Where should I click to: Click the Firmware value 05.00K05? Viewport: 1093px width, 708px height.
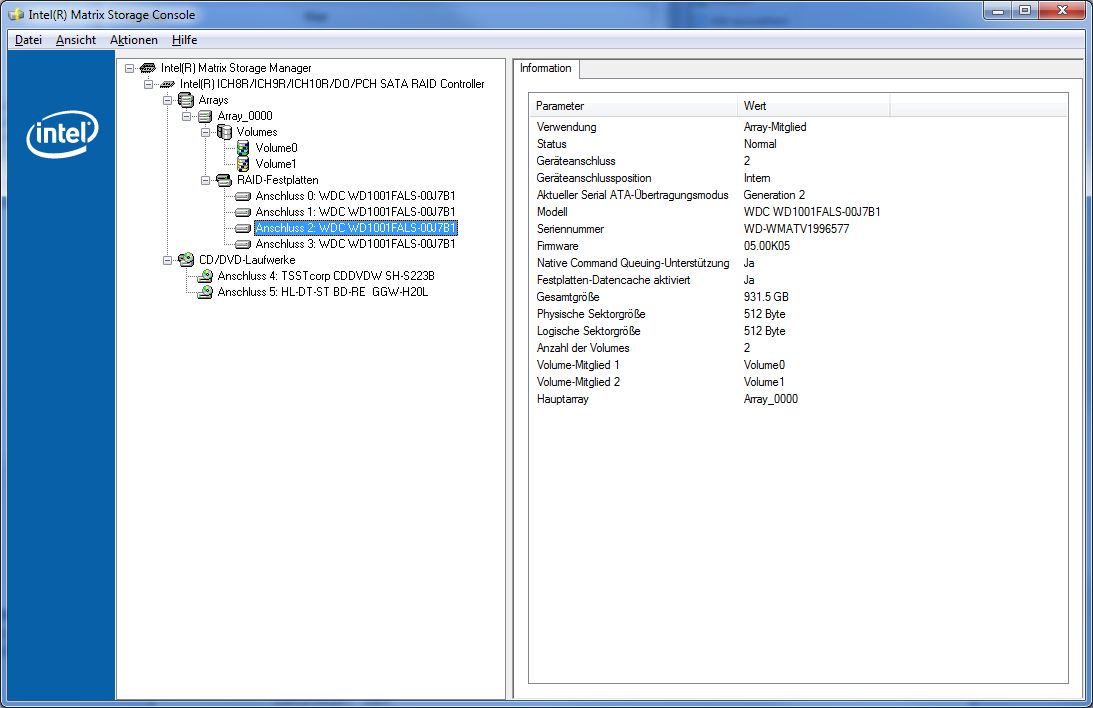click(767, 246)
